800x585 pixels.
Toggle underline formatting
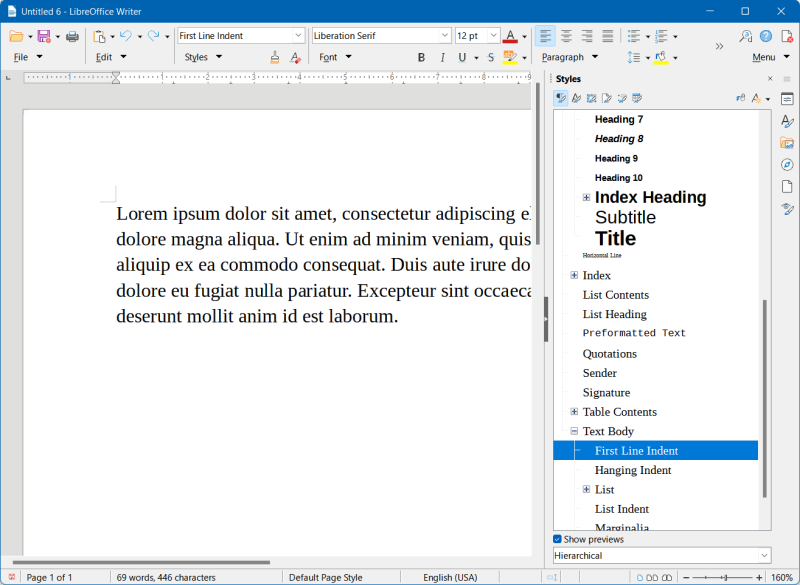click(461, 57)
